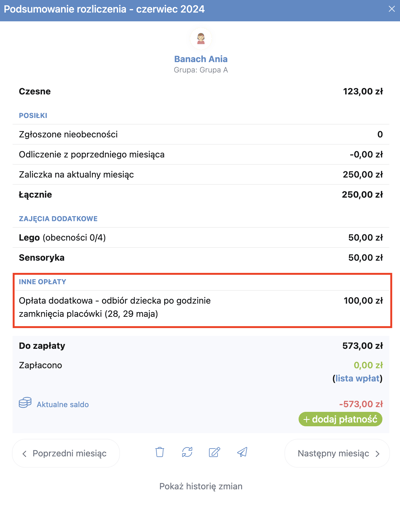Viewport: 400px width, 505px height.
Task: Click the Opłata dodatkowa fee entry
Action: coord(201,307)
